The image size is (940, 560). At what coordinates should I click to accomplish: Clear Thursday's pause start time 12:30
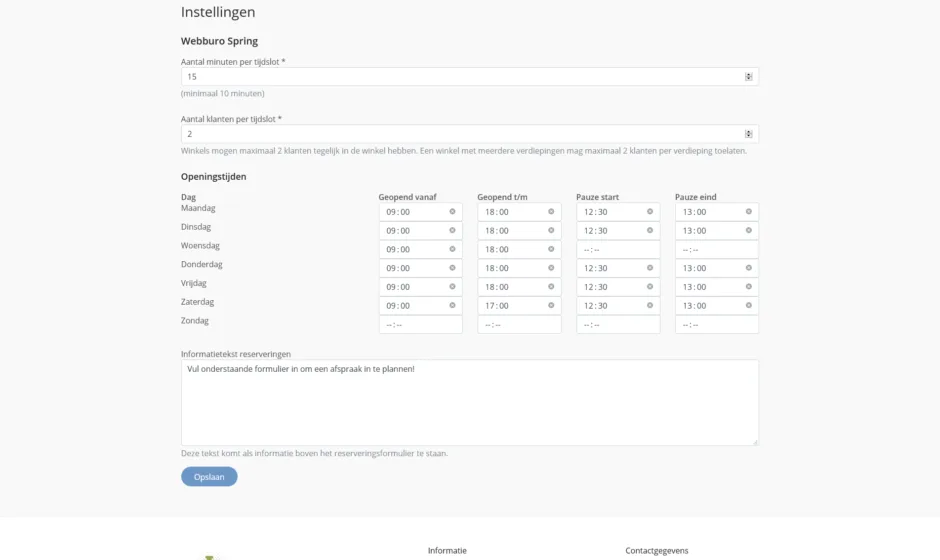(x=650, y=268)
